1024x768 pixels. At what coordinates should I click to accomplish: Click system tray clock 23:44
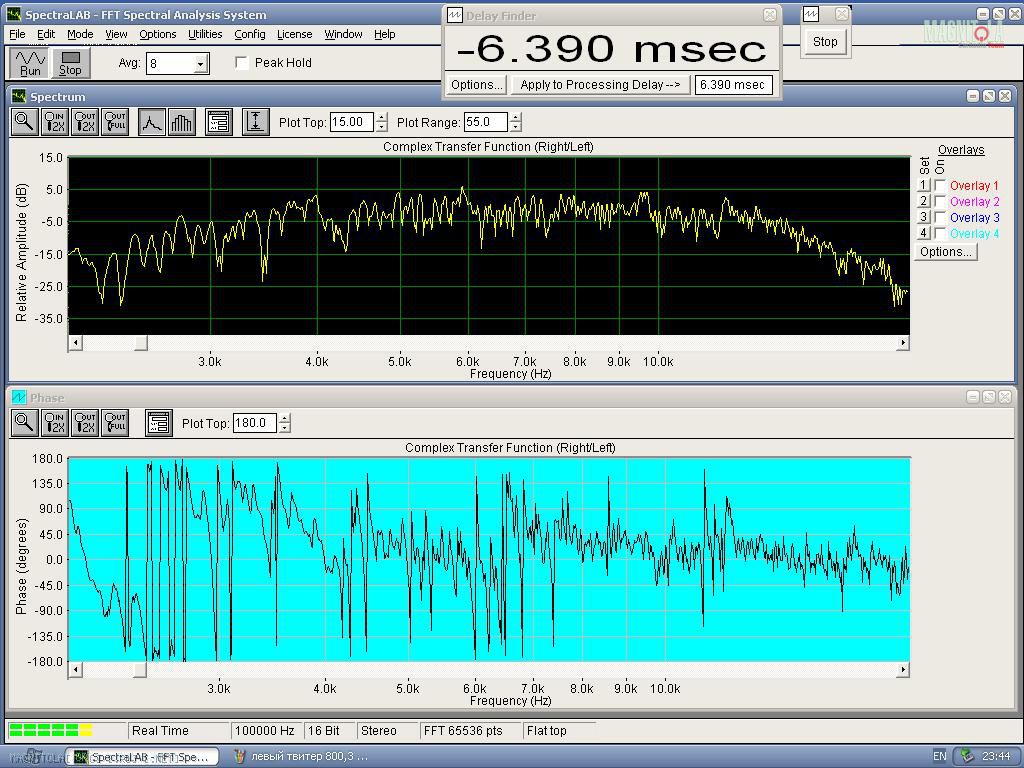(996, 756)
